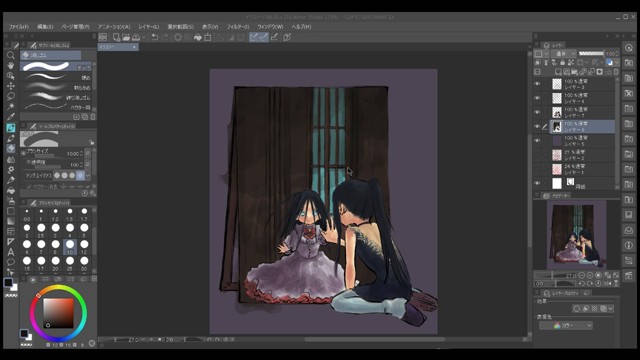
Task: Open CLIP STUDIO launcher icon in command bar
Action: pyautogui.click(x=103, y=37)
